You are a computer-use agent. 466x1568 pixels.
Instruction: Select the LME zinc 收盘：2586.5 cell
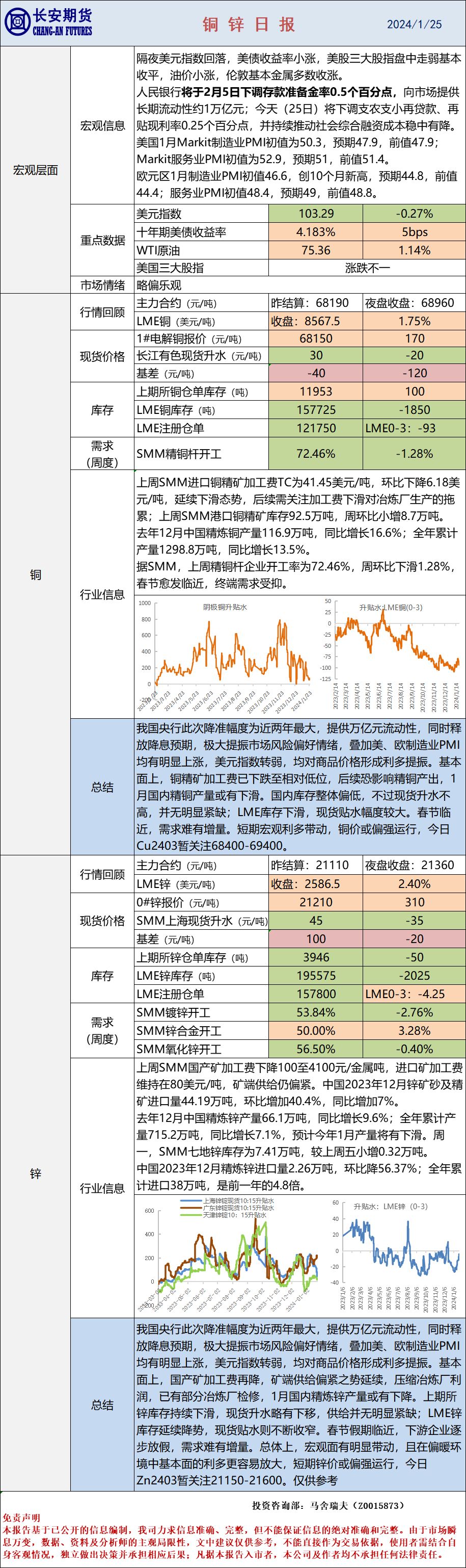(x=316, y=884)
